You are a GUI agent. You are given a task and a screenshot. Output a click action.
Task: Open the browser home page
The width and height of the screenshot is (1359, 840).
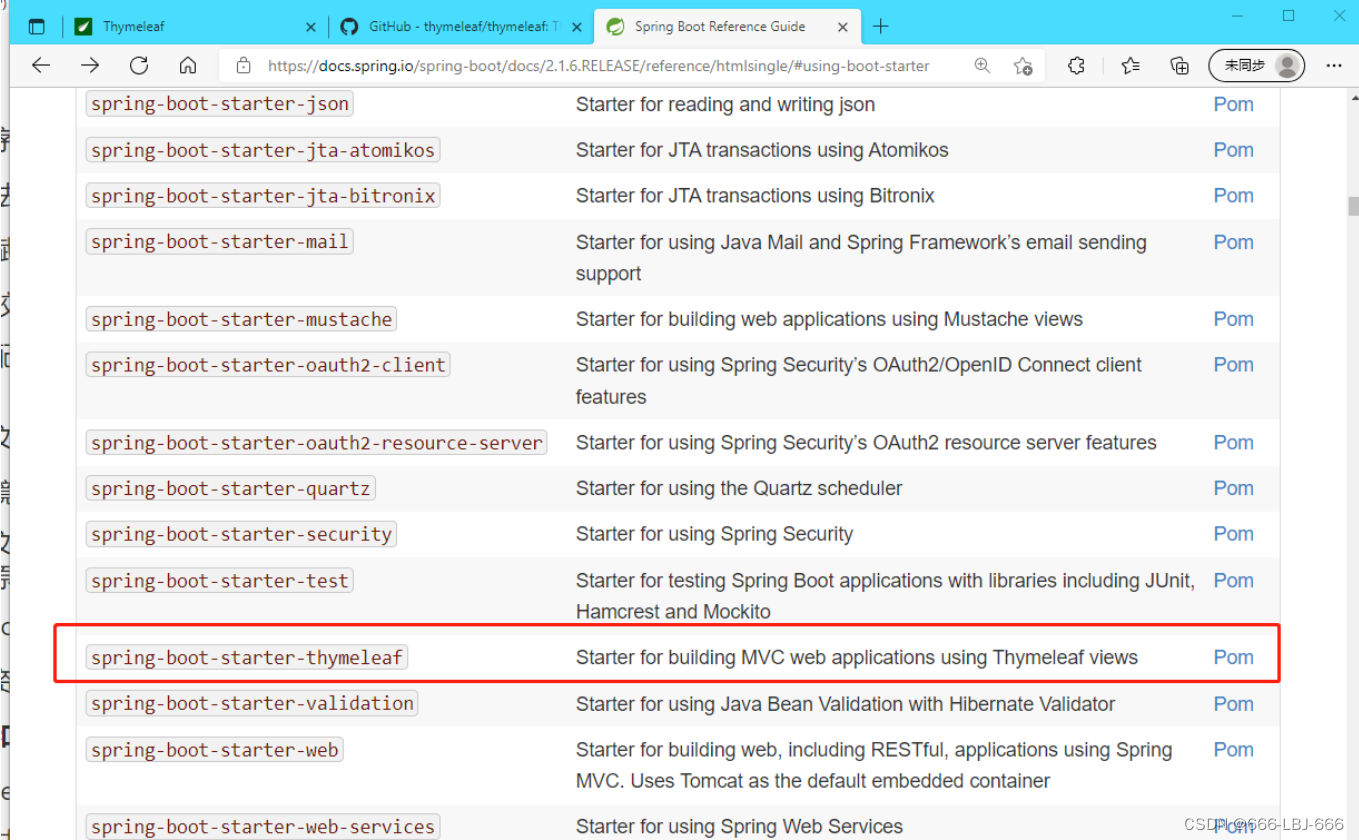pyautogui.click(x=188, y=66)
